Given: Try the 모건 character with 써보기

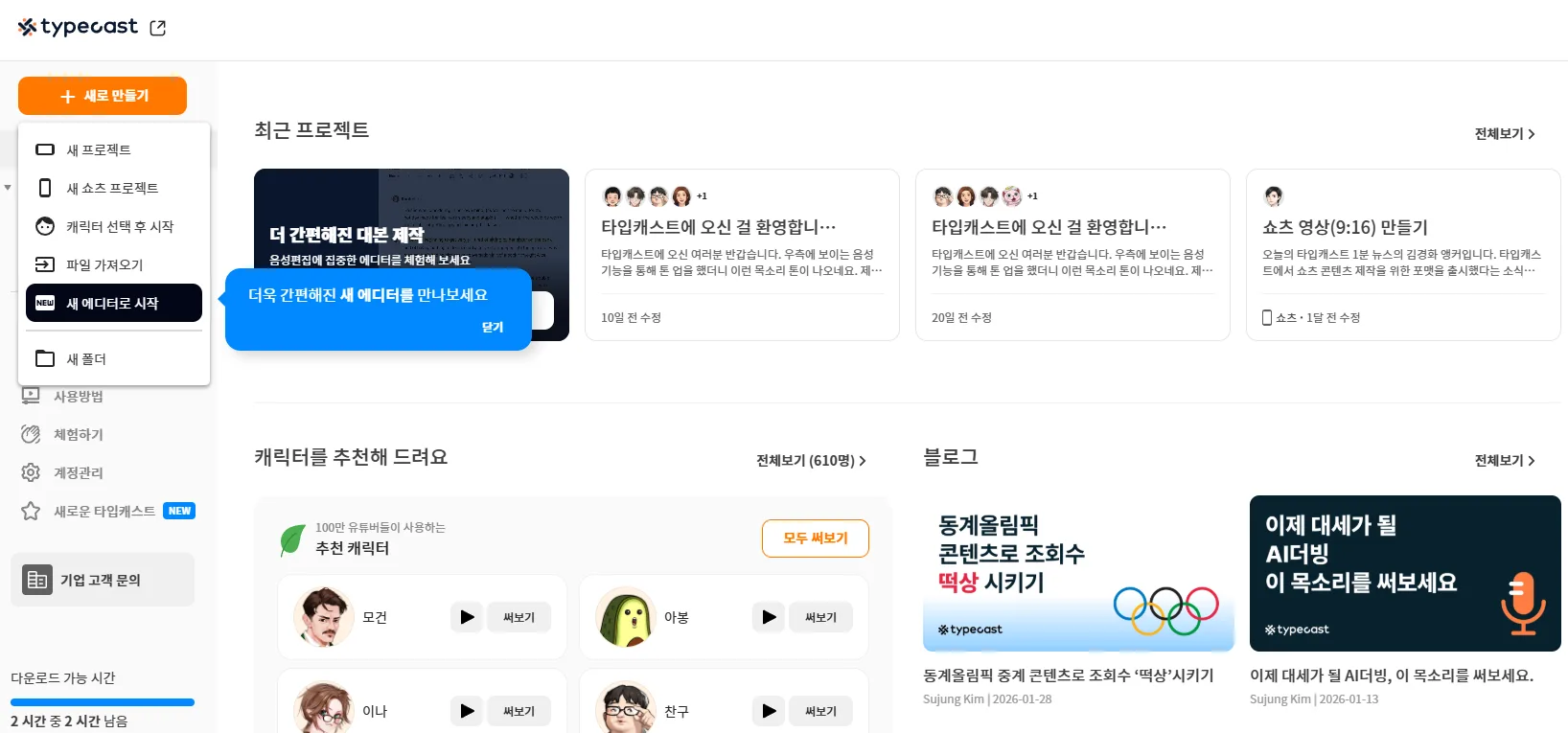Looking at the screenshot, I should [x=519, y=617].
